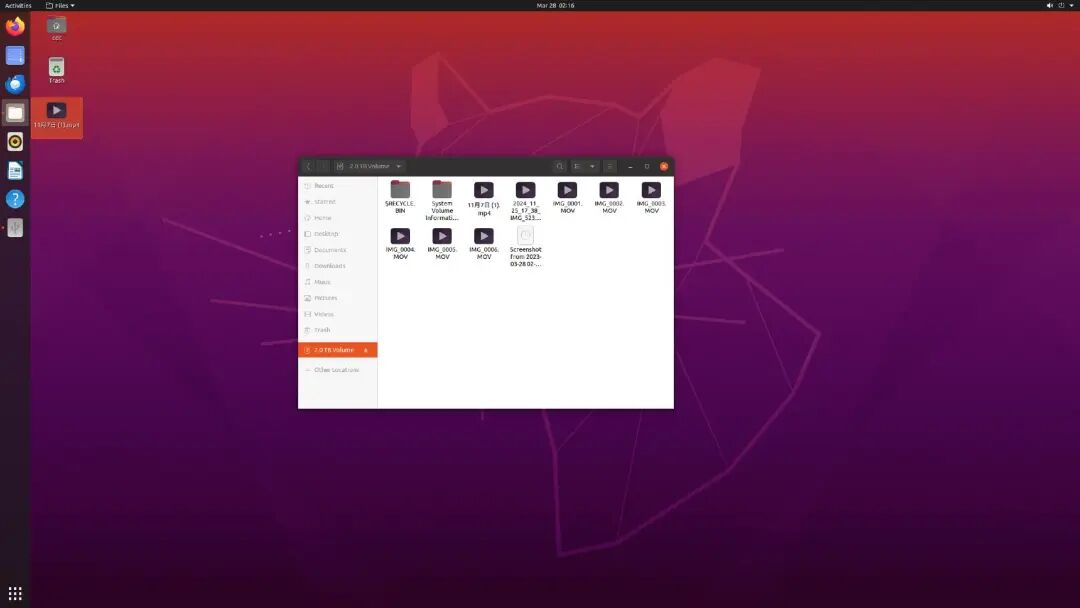The height and width of the screenshot is (608, 1080).
Task: Open view options dropdown arrow
Action: click(593, 166)
